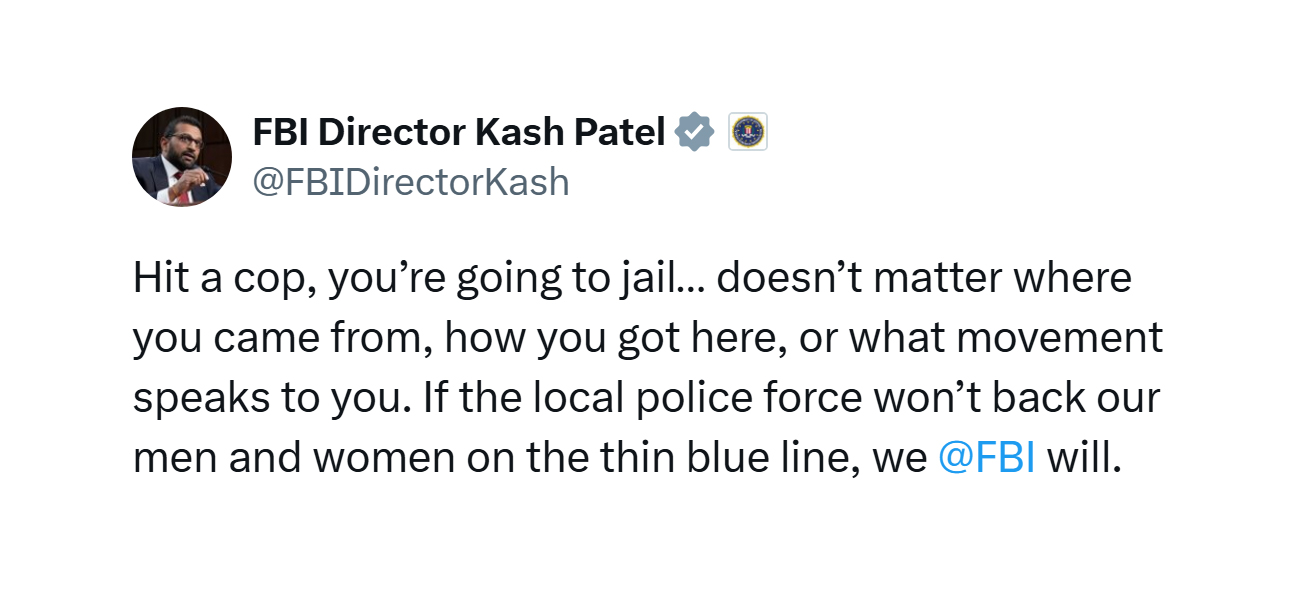Viewport: 1299px width, 608px height.
Task: Visit the @FBIDirectorKash handle
Action: (411, 183)
